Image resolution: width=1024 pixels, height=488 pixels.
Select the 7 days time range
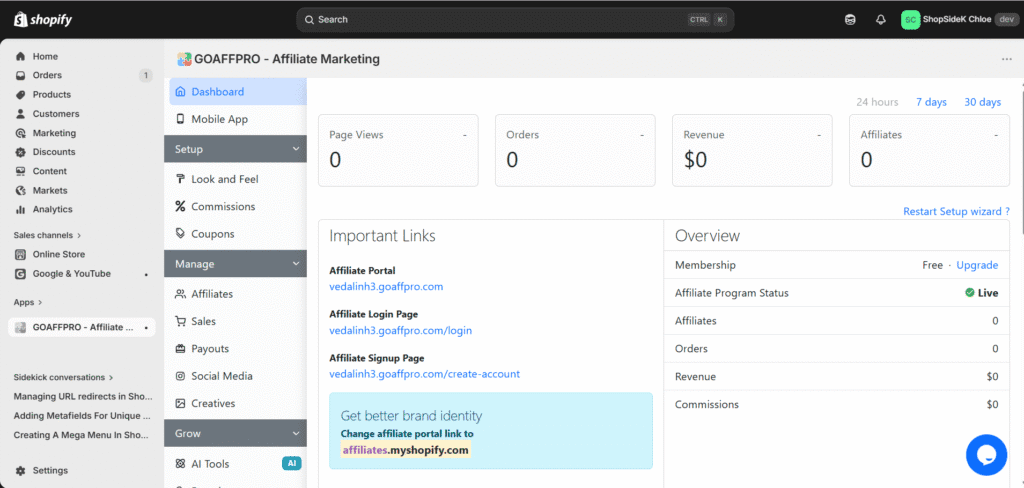pos(931,102)
